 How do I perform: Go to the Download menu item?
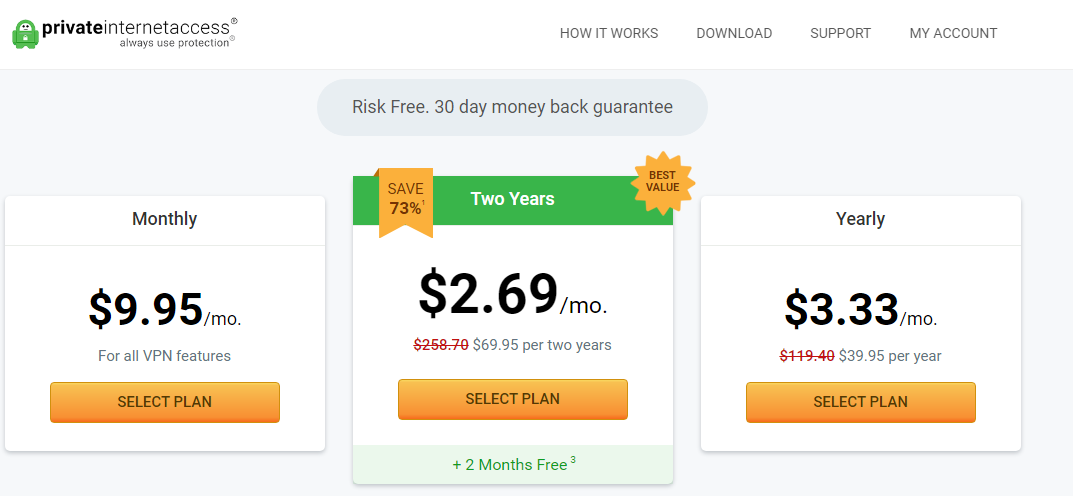pos(734,33)
